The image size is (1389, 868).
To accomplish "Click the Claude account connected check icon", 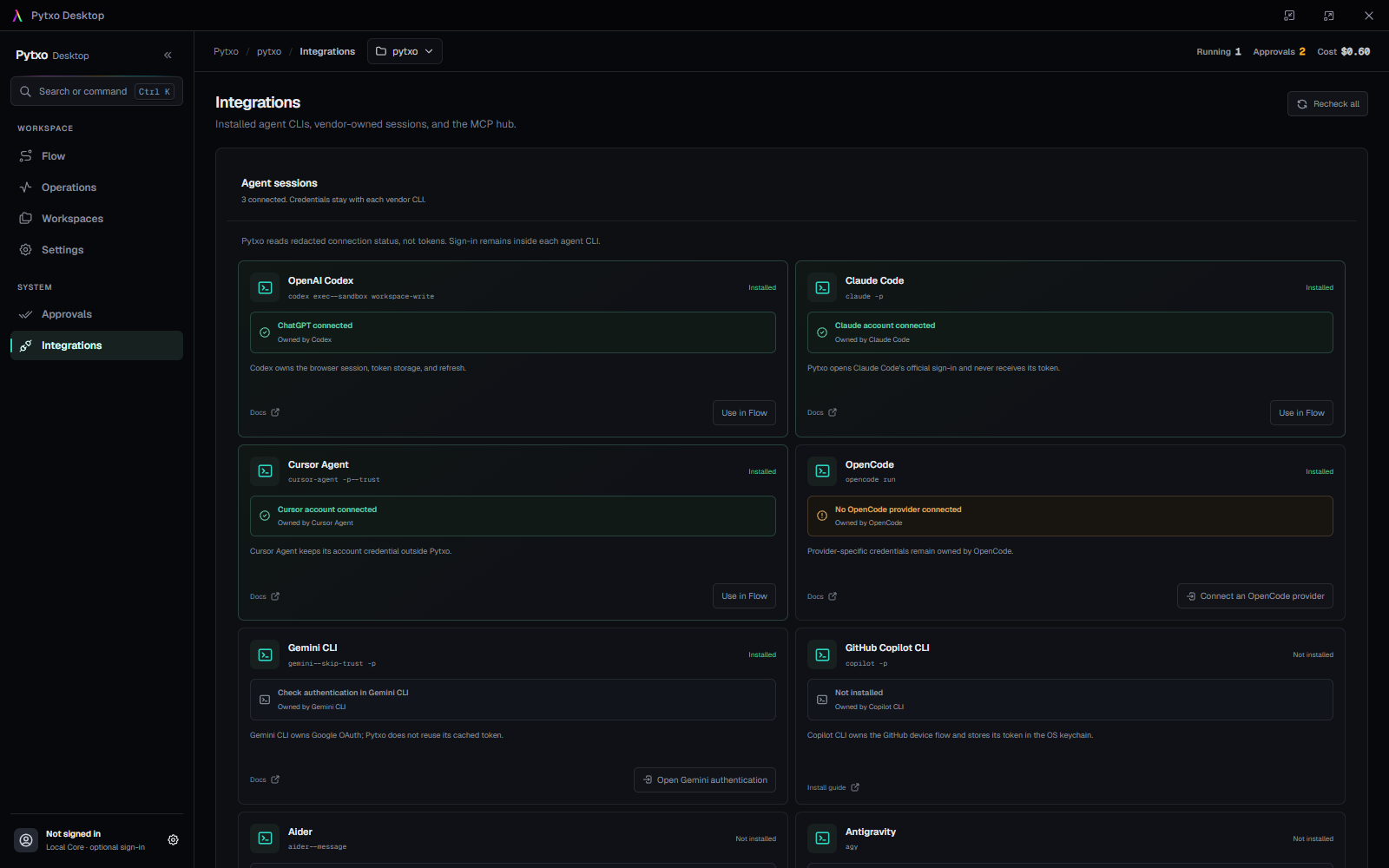I will point(822,332).
